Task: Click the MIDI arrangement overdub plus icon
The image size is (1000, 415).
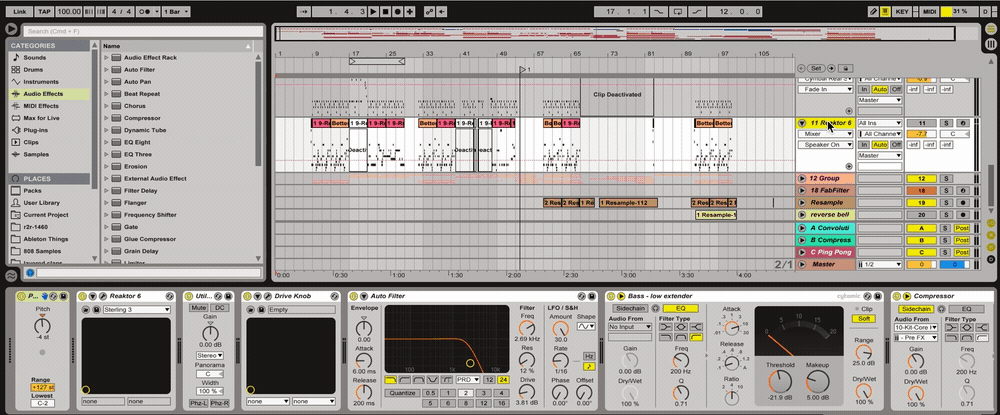Action: tap(409, 11)
